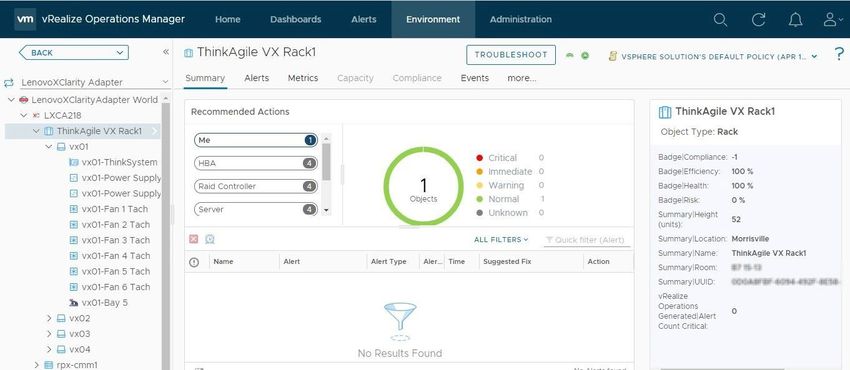Select vx01-Bay 5 in tree

pos(99,303)
